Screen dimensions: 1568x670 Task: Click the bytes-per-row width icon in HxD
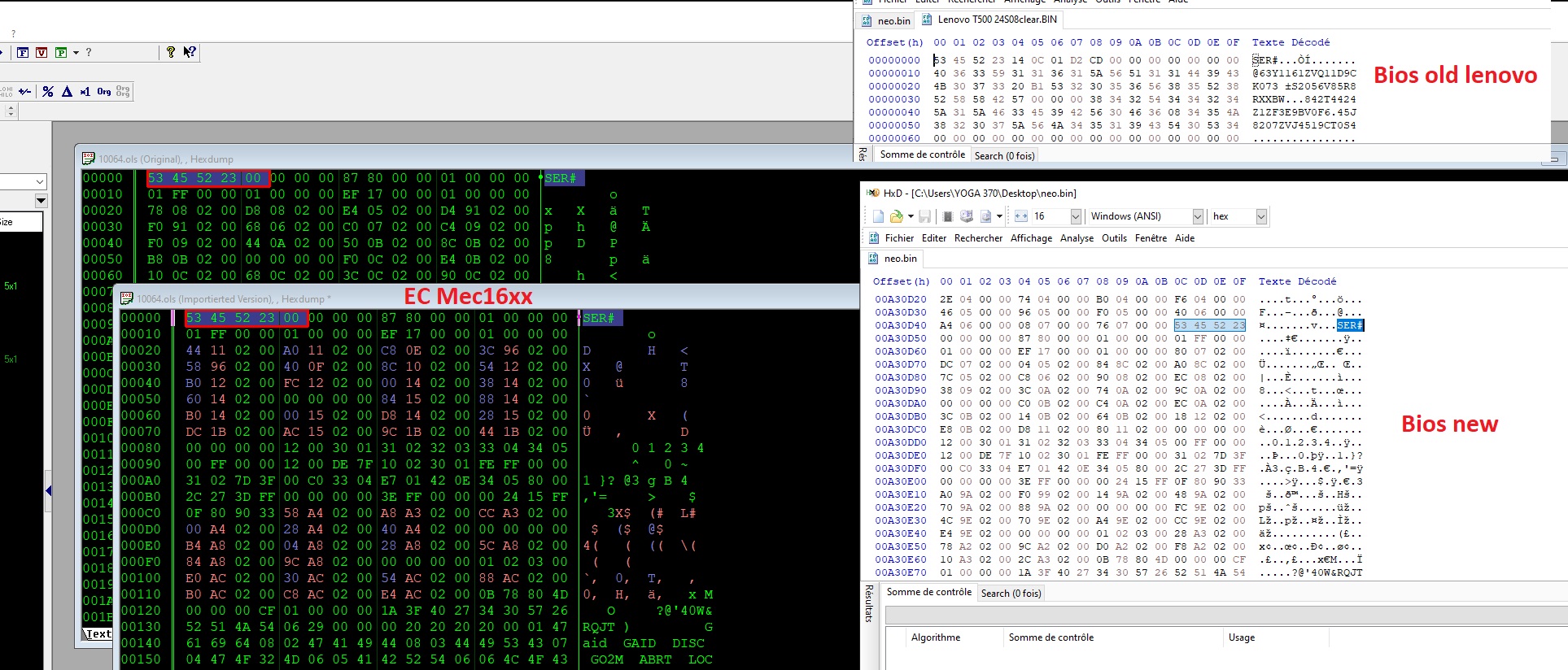pyautogui.click(x=1021, y=216)
